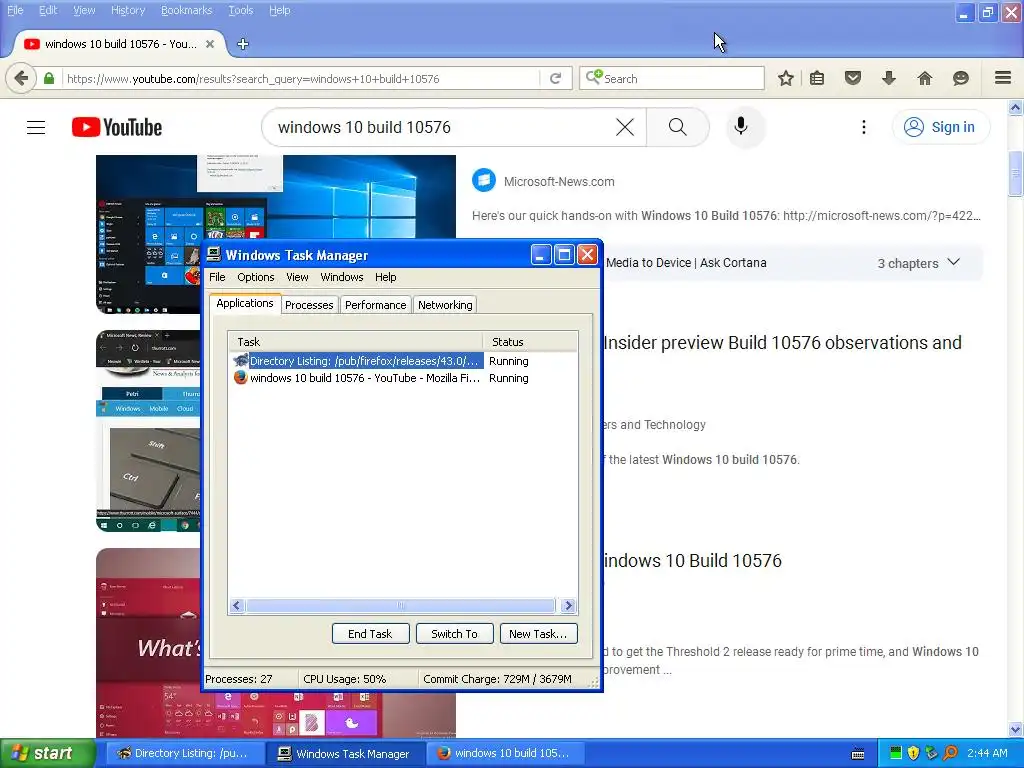Close the YouTube browser tab
Screen dimensions: 1024x768
point(210,44)
